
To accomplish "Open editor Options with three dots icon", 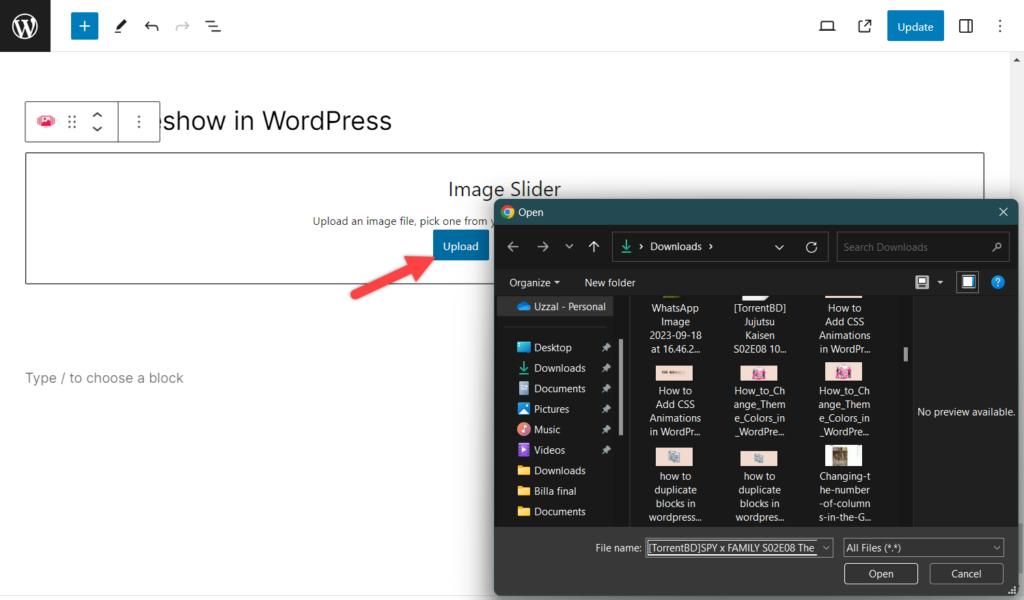I will click(x=1000, y=25).
